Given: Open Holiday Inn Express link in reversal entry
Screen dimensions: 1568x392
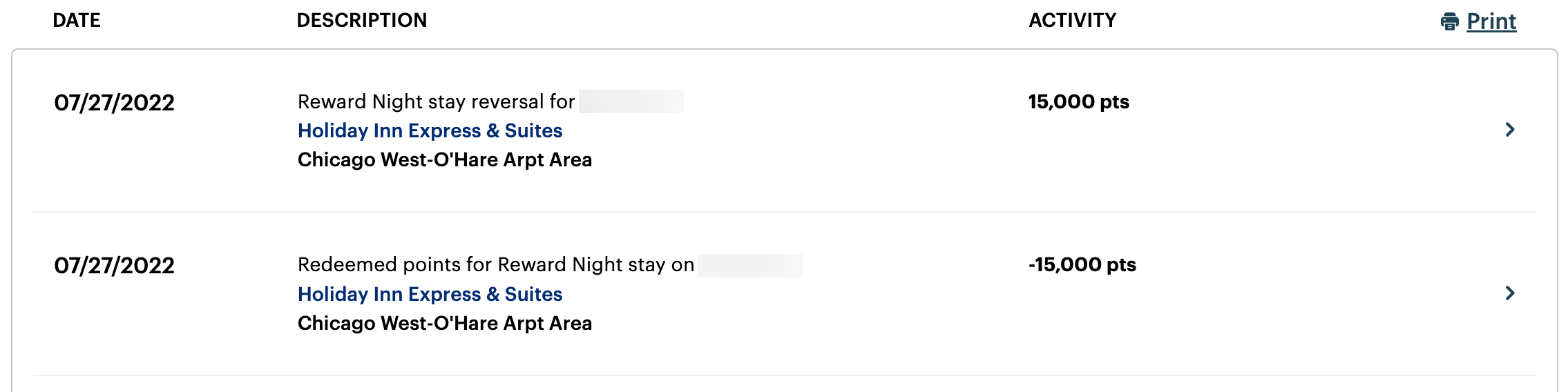Looking at the screenshot, I should click(x=430, y=130).
